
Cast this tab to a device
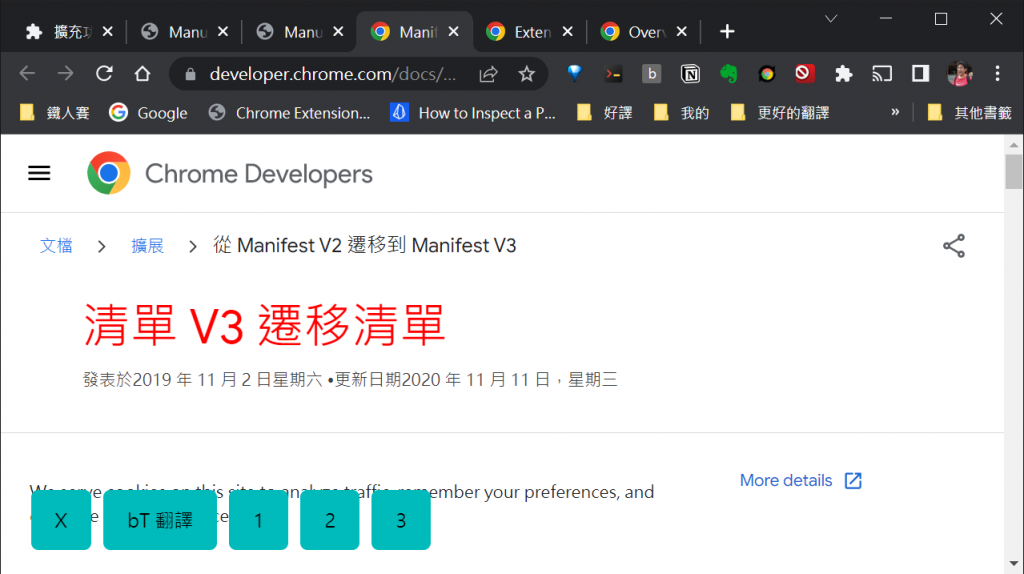(882, 74)
